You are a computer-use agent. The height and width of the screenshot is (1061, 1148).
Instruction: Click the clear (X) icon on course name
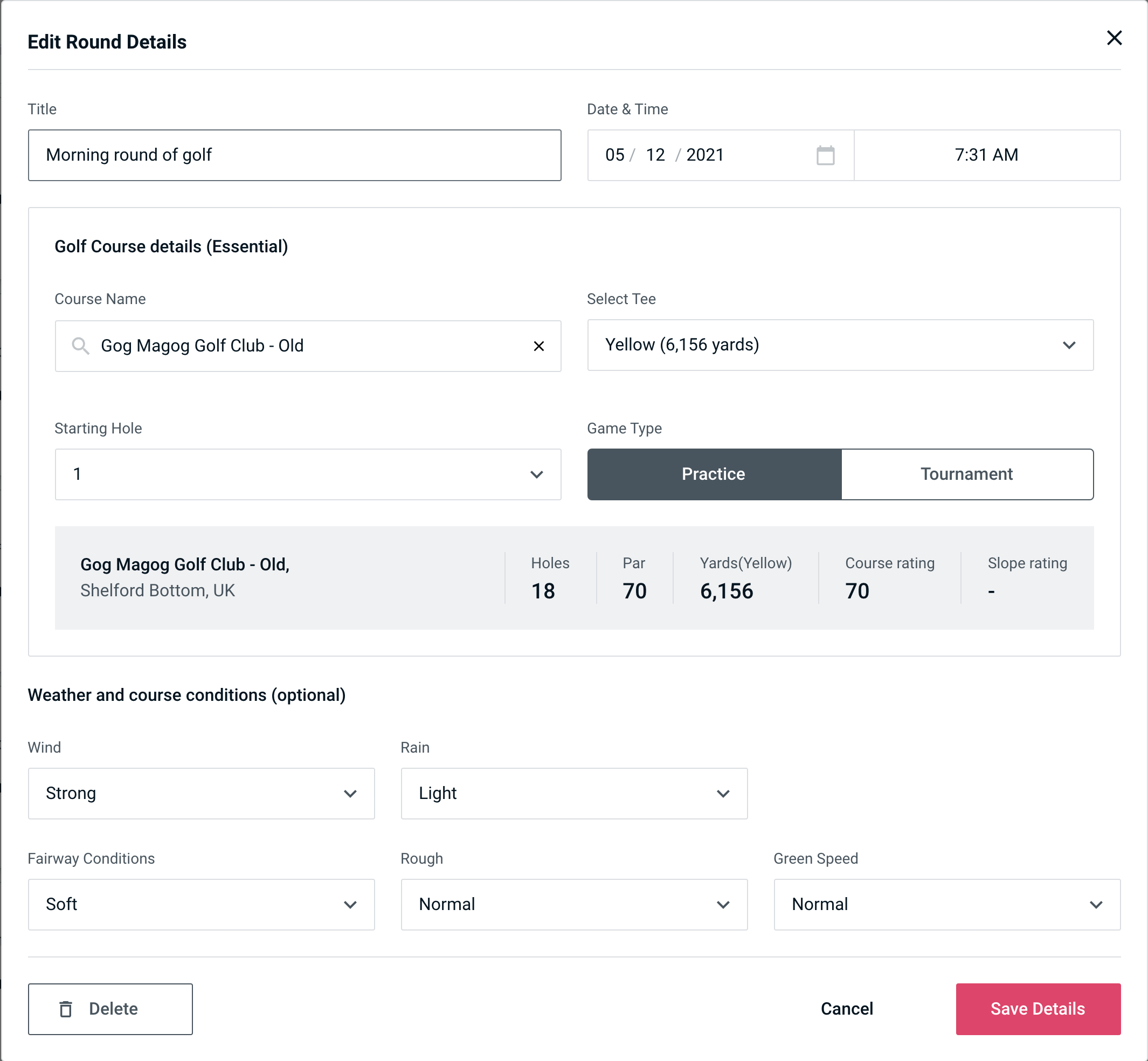539,345
